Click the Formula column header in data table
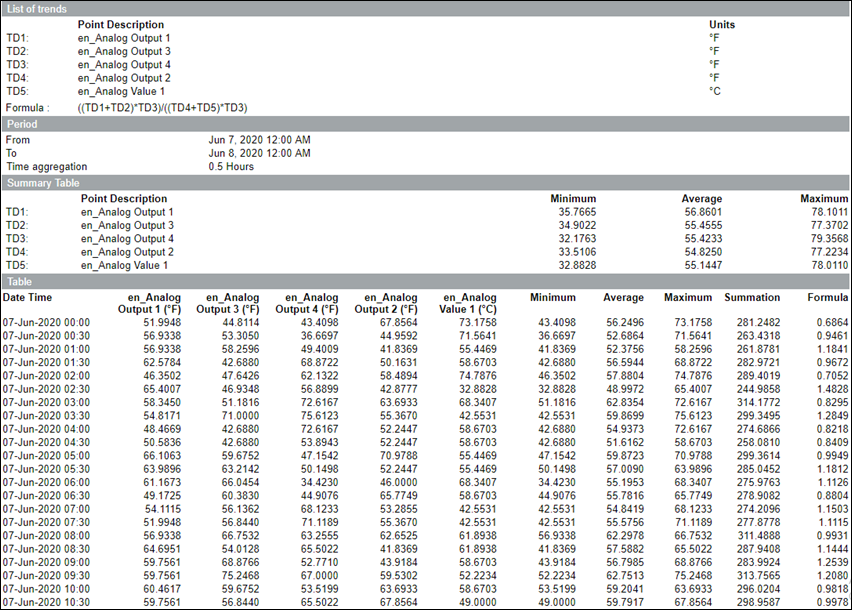This screenshot has height=610, width=852. coord(827,298)
